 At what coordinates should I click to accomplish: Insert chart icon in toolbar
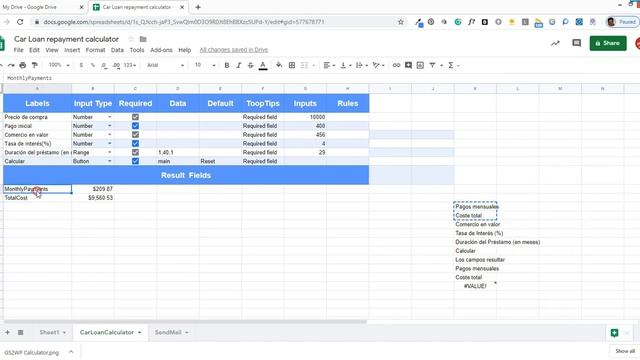(420, 65)
